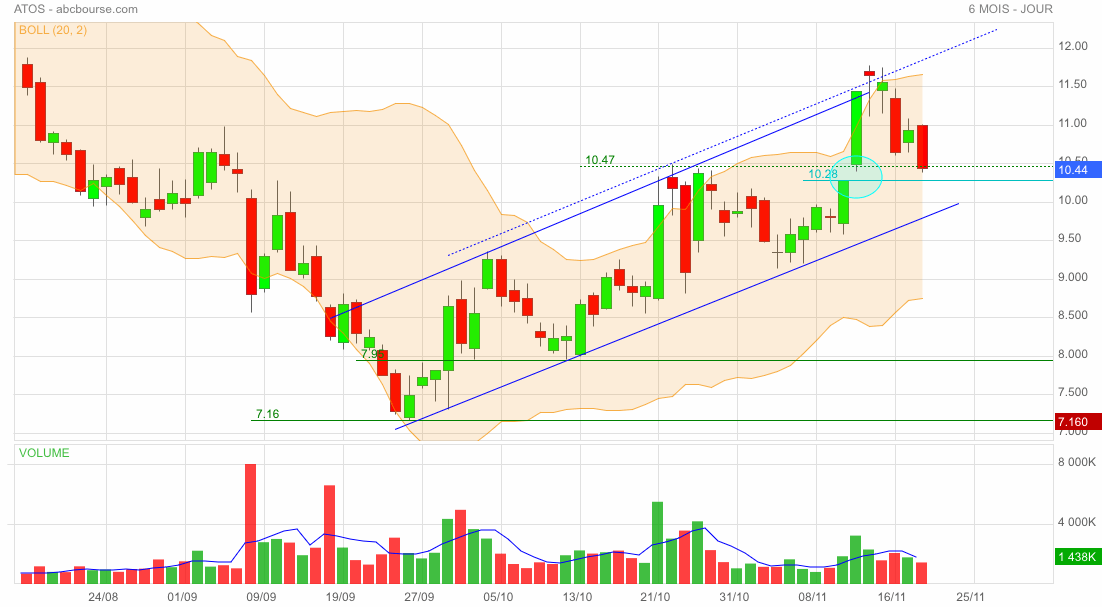Click the 4 000K volume axis label
The image size is (1102, 607).
pos(1077,522)
